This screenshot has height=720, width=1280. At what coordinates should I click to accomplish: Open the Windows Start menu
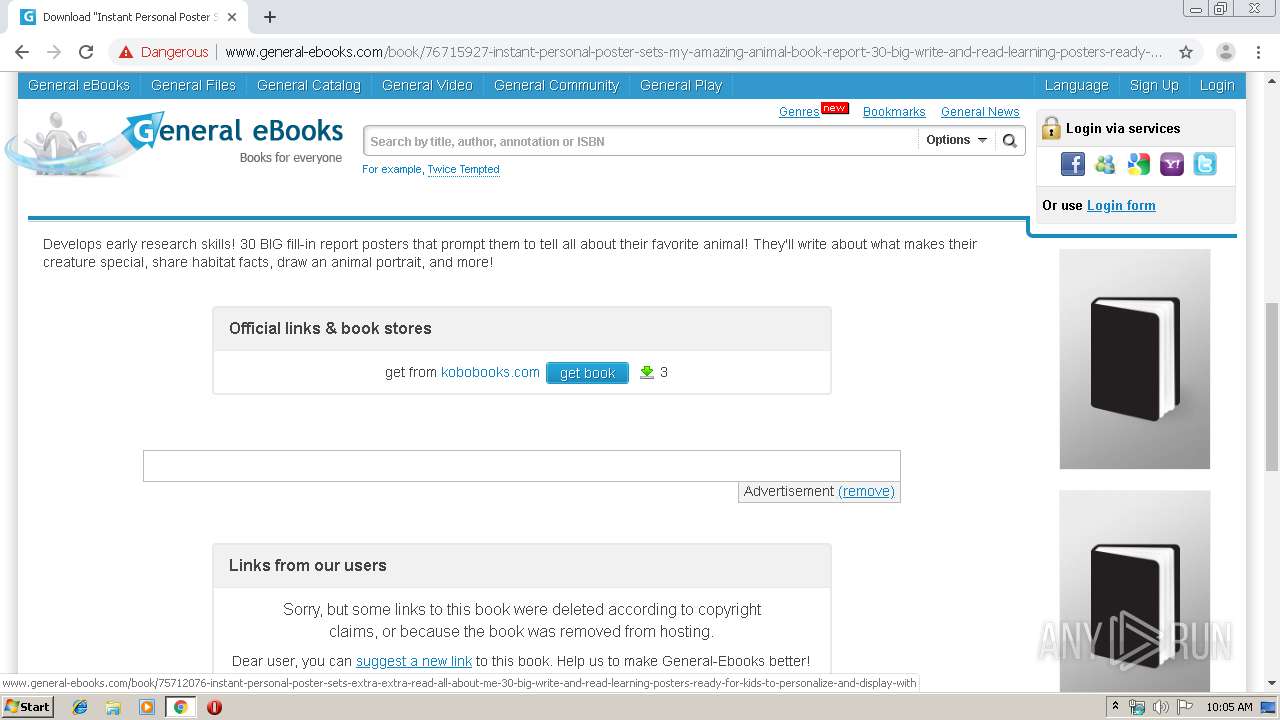tap(28, 707)
